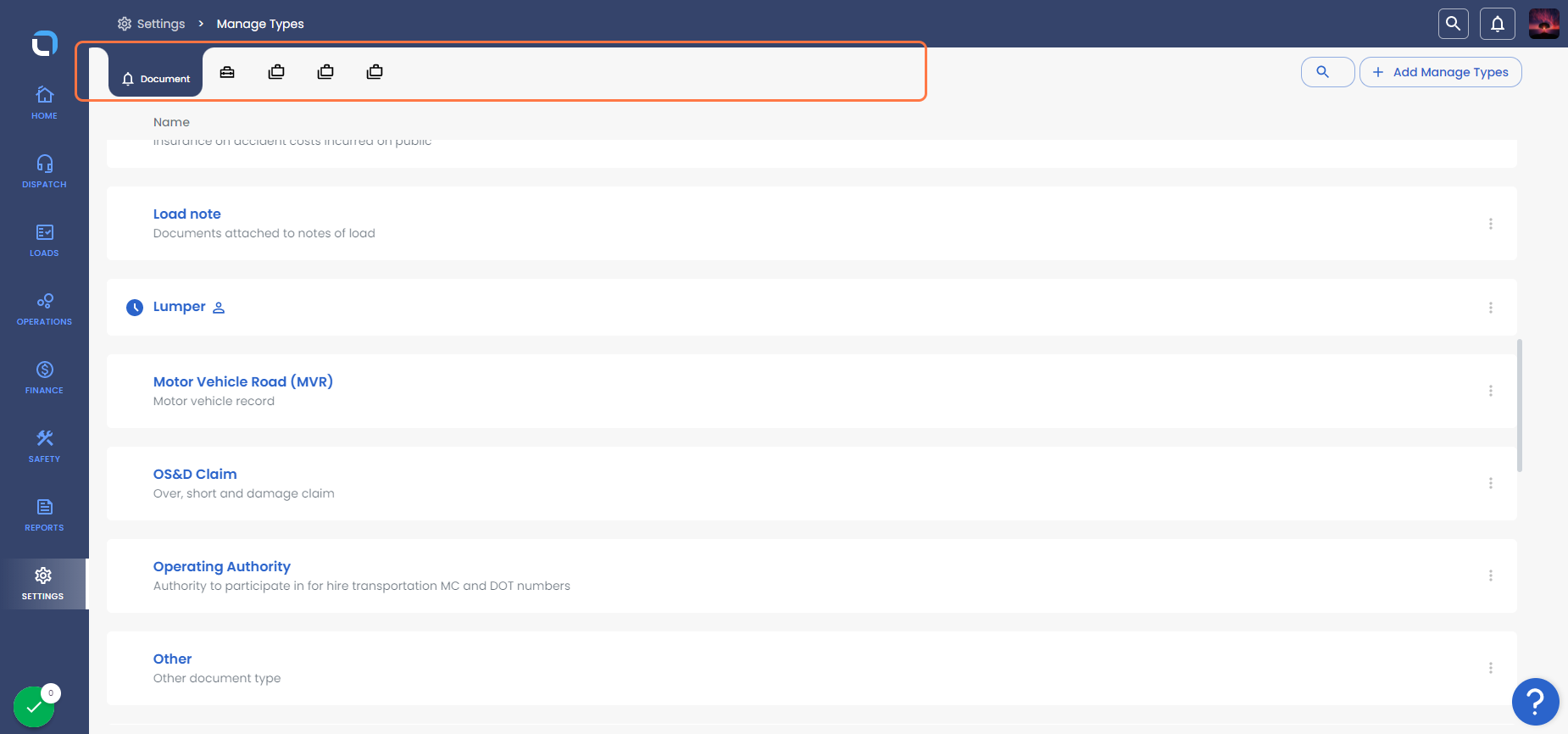
Task: Open Reports from the sidebar
Action: tap(44, 514)
